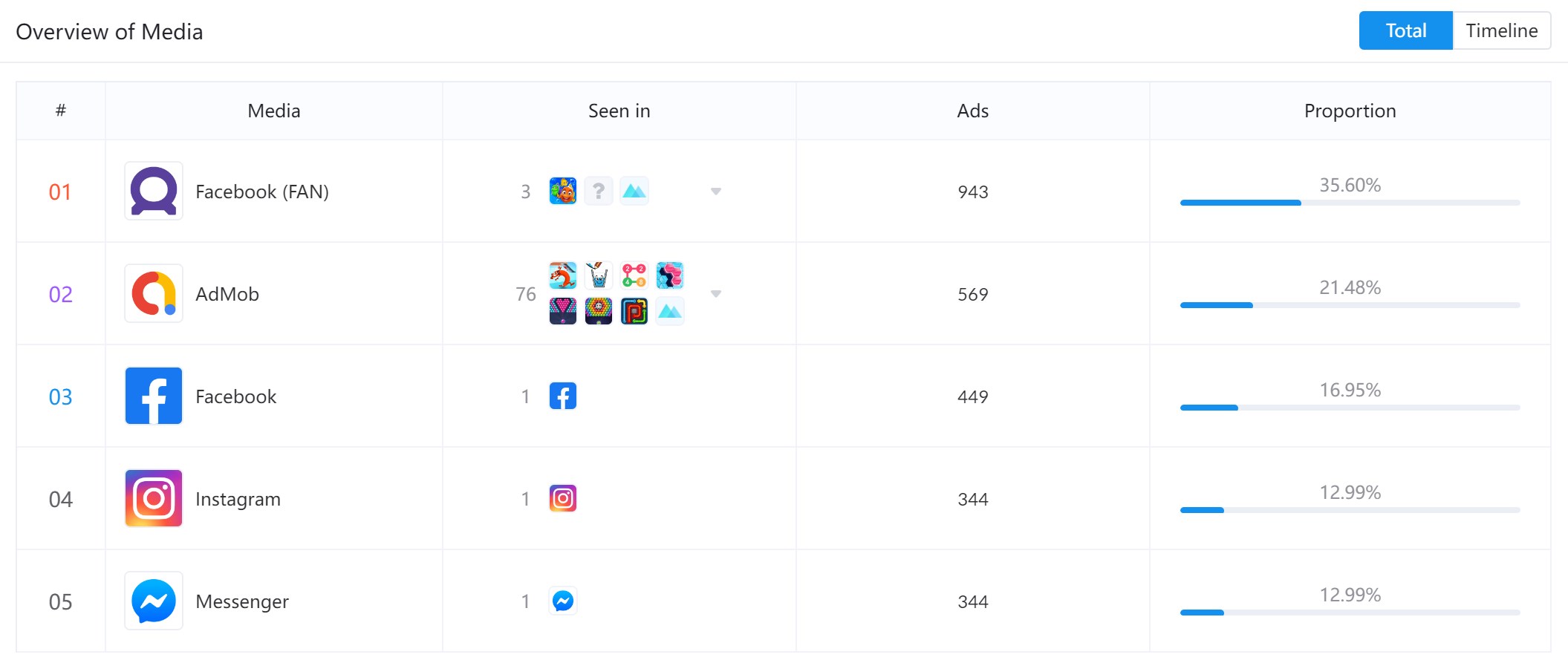Select the Messenger media name
This screenshot has width=1568, height=663.
click(x=242, y=601)
